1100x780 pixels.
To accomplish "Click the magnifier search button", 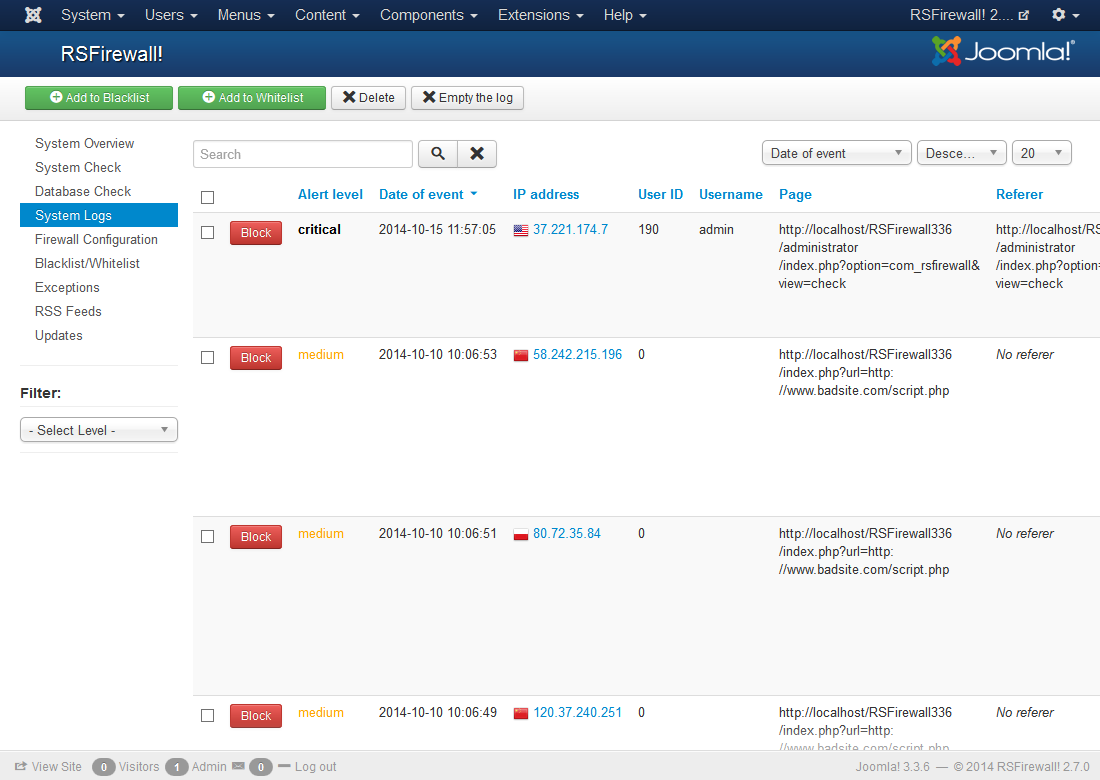I will (x=438, y=154).
